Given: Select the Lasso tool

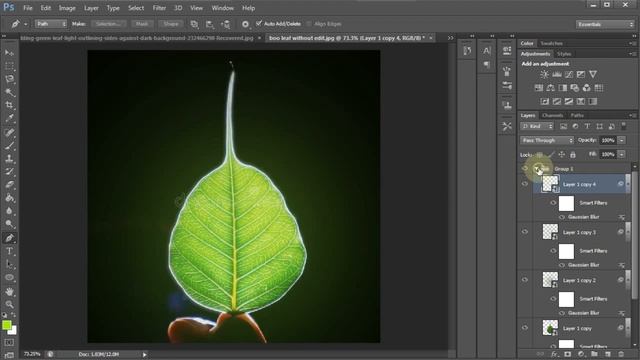Looking at the screenshot, I should (x=9, y=79).
